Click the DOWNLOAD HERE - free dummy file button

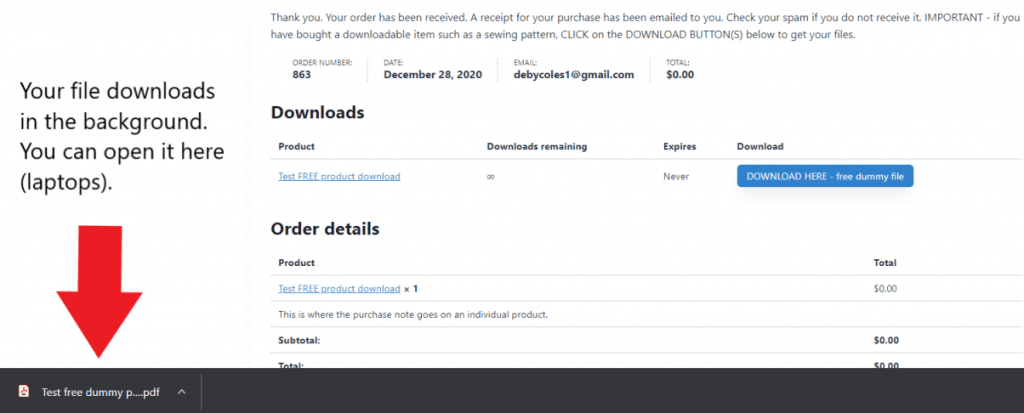click(825, 176)
